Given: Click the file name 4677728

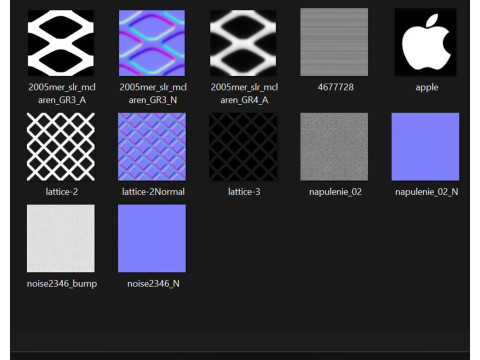Looking at the screenshot, I should tap(335, 87).
